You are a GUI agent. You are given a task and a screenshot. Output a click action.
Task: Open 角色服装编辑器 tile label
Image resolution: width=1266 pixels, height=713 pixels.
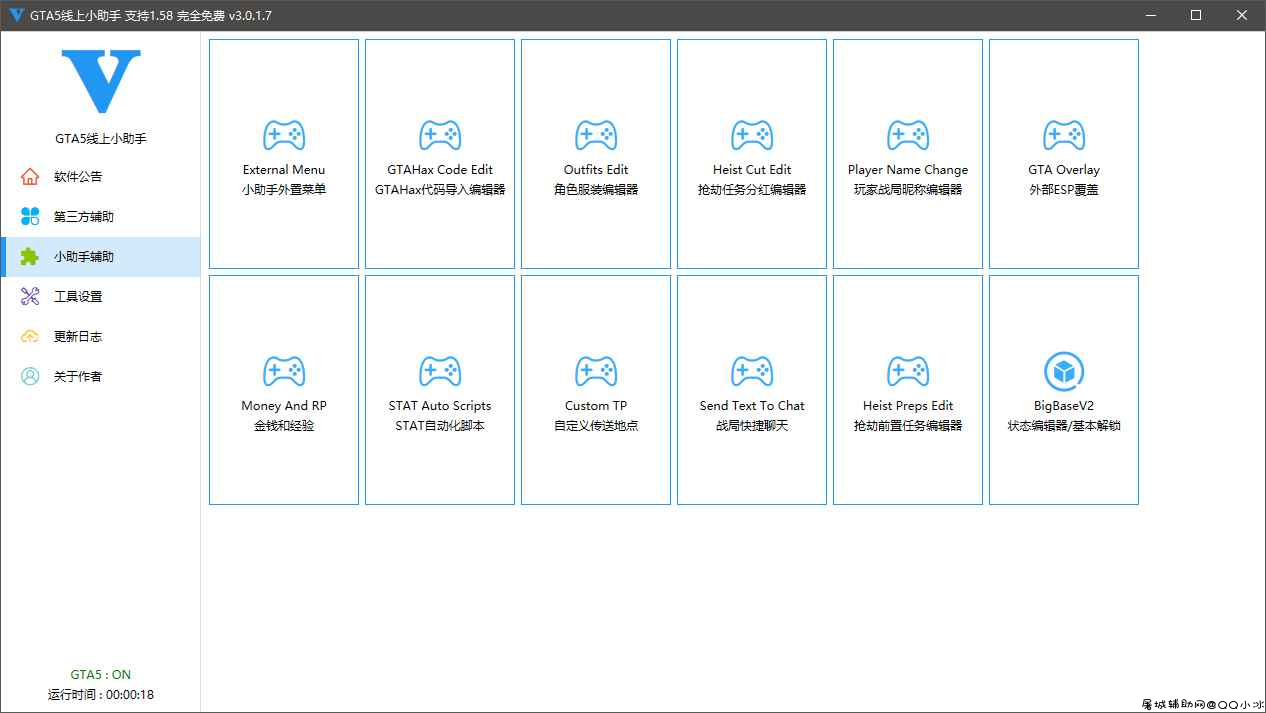596,189
